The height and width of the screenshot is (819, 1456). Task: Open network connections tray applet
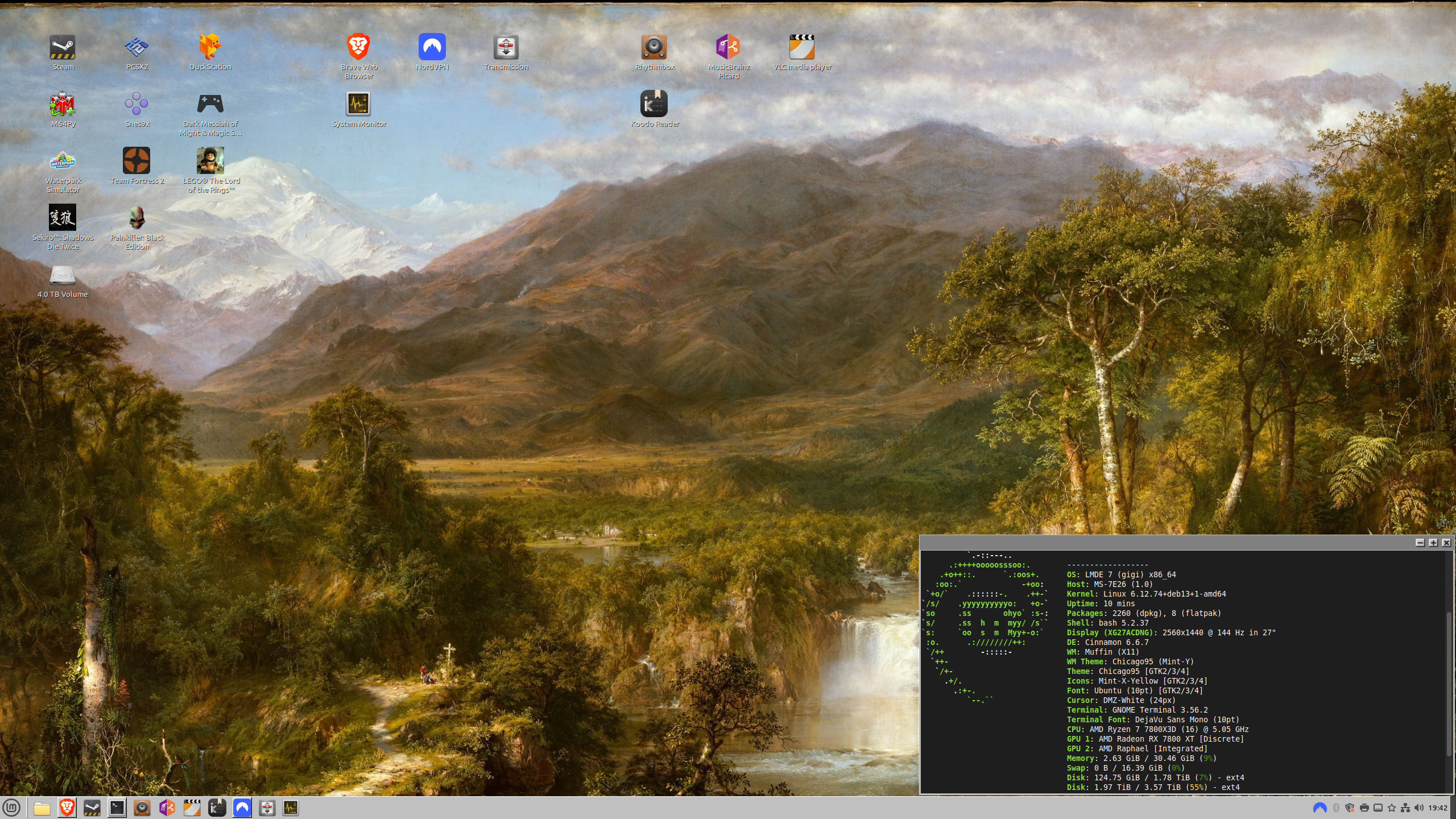coord(1405,808)
